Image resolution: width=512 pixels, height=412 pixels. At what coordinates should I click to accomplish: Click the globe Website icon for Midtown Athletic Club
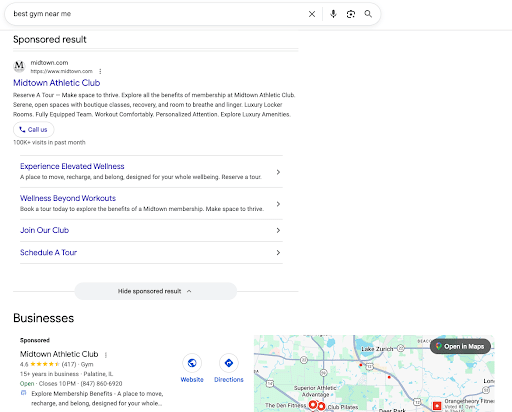(192, 363)
